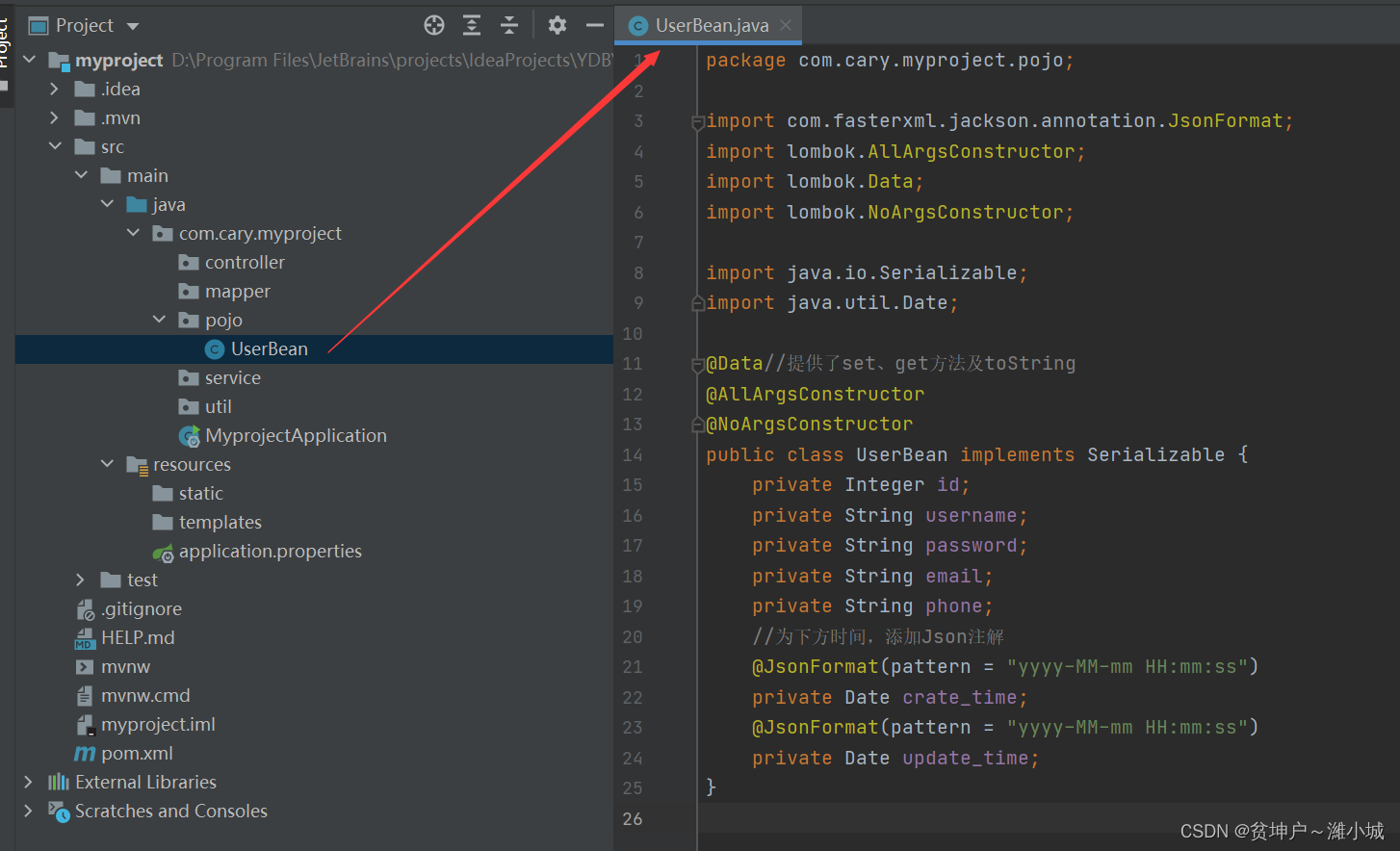Click the crate_time field name
Image resolution: width=1400 pixels, height=851 pixels.
pyautogui.click(x=959, y=697)
